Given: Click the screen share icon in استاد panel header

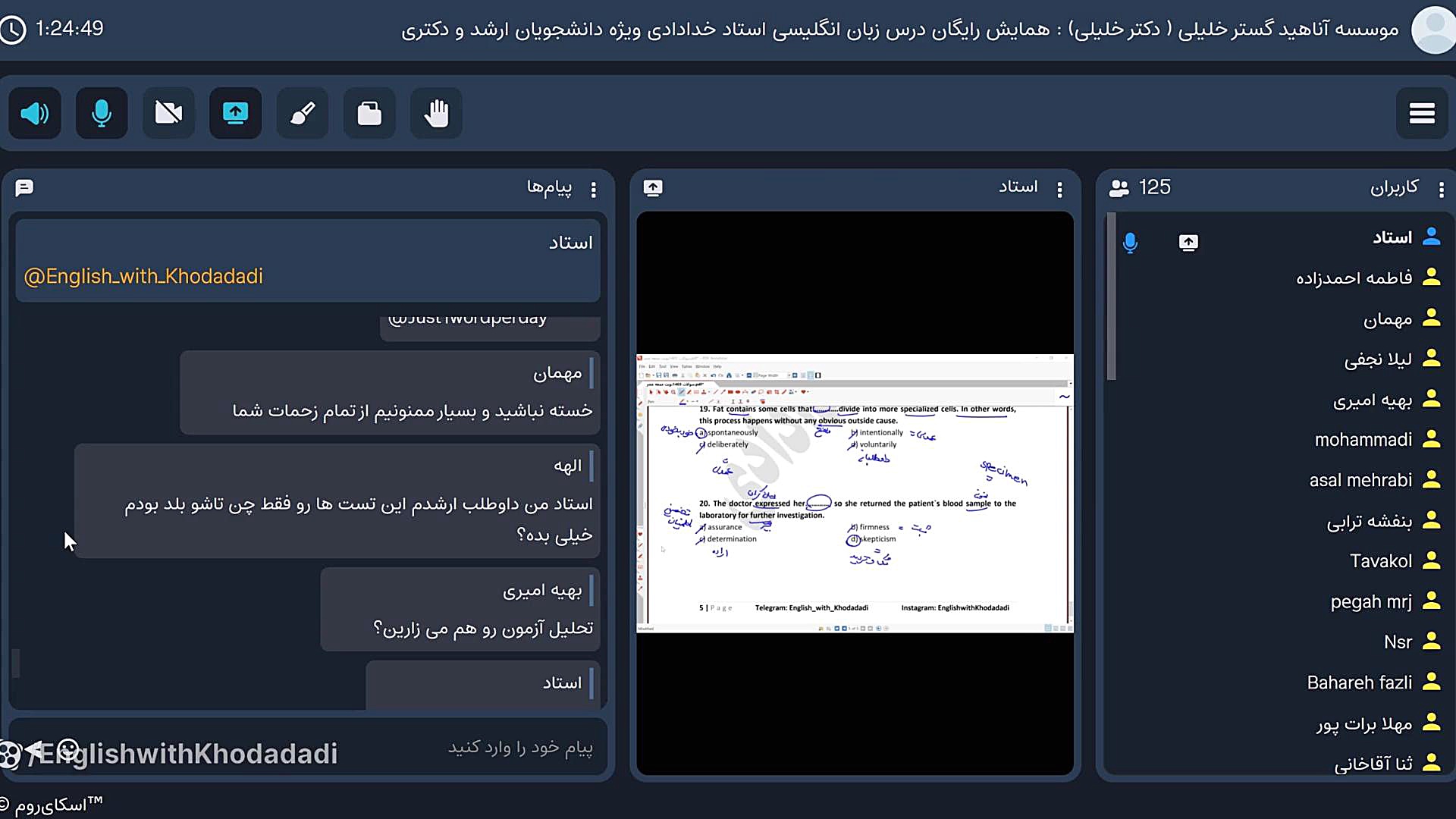Looking at the screenshot, I should click(653, 187).
